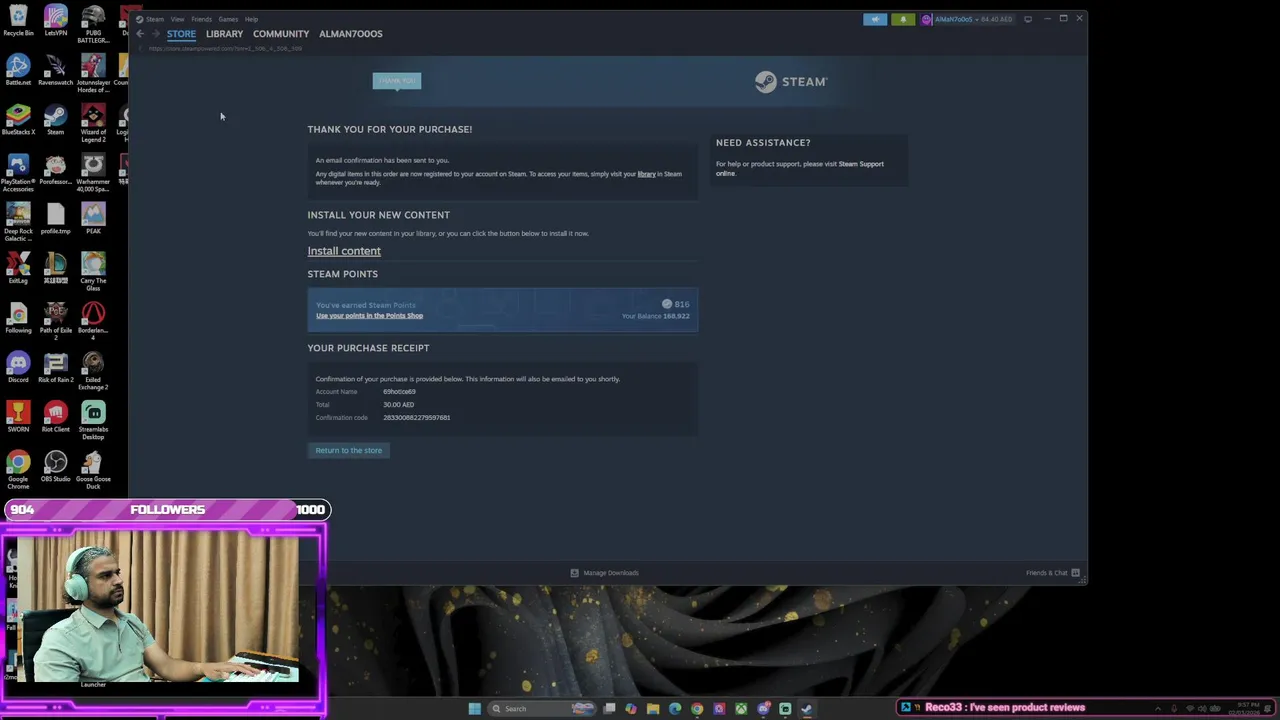The width and height of the screenshot is (1280, 720).
Task: Select the profile.tmp file on desktop
Action: (56, 219)
